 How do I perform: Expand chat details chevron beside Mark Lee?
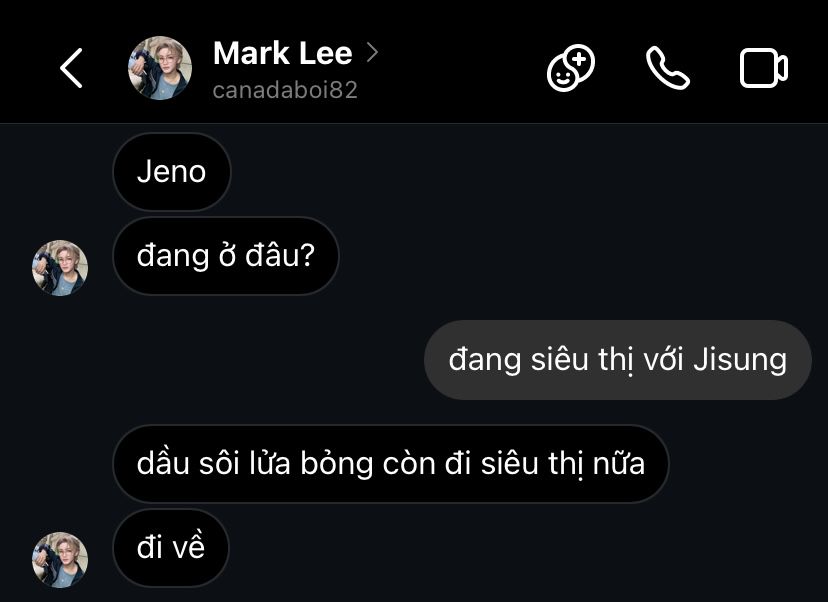[x=372, y=53]
